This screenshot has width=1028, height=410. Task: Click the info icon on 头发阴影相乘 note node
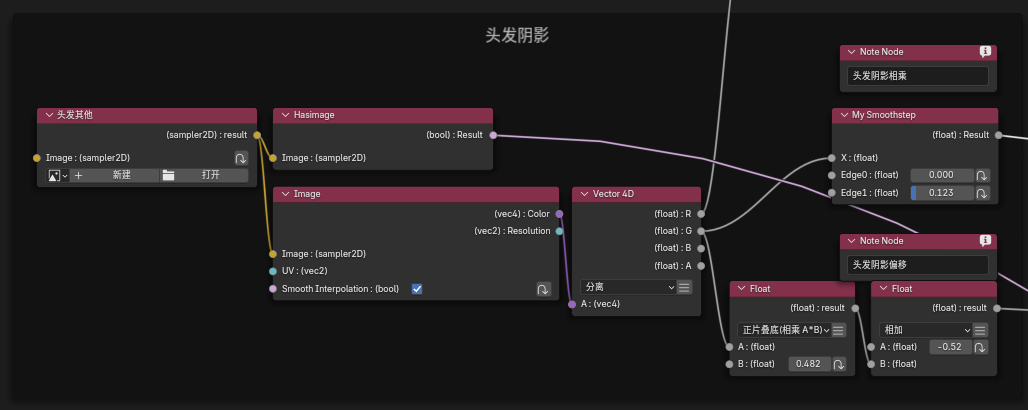(x=986, y=51)
